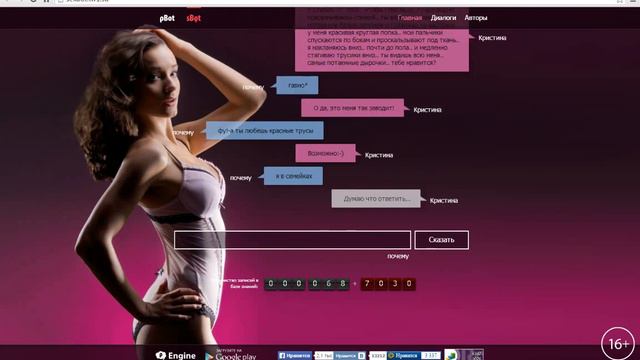Go to the Главная menu item
Viewport: 640px width, 360px height.
(409, 18)
